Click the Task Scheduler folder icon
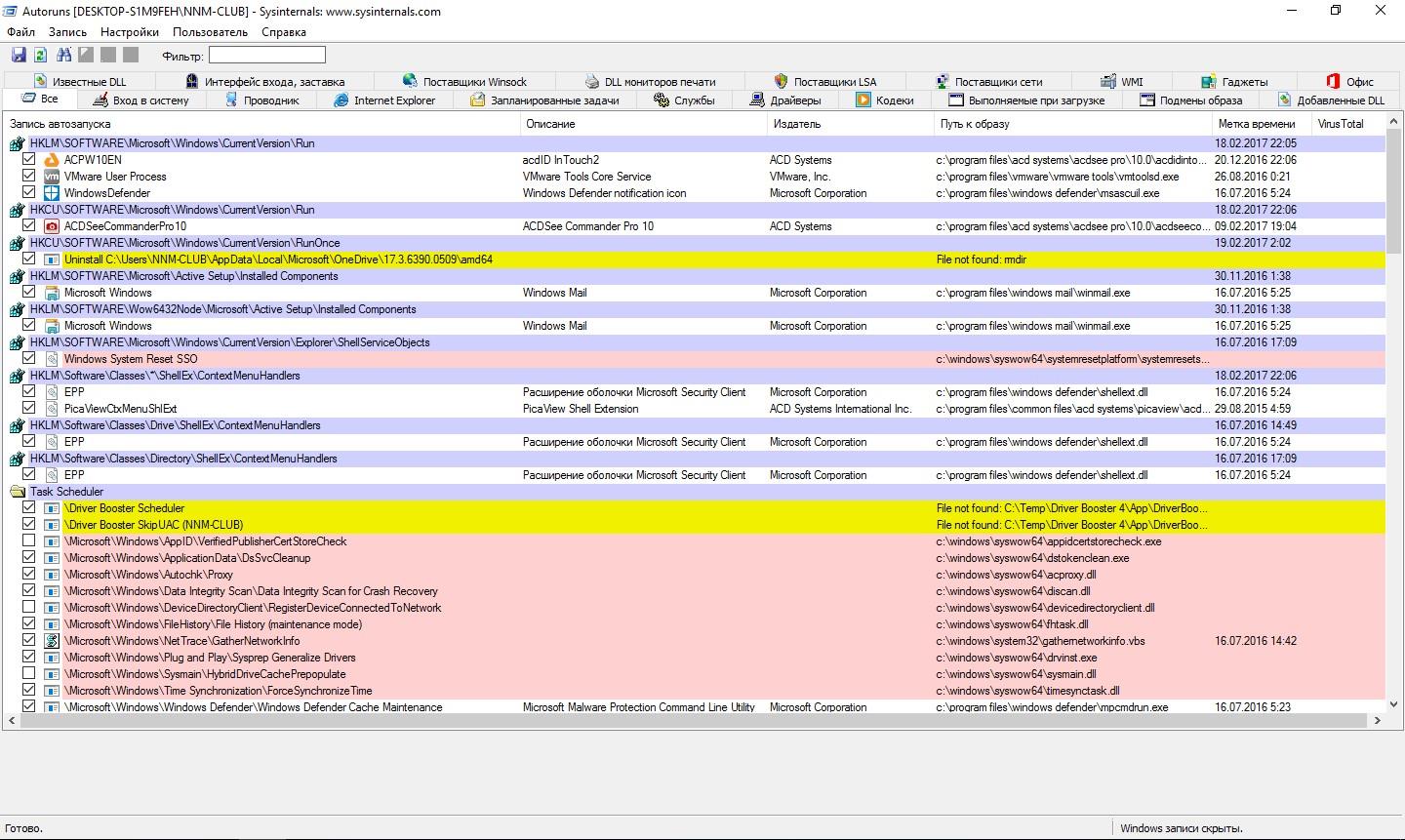1405x840 pixels. point(17,492)
